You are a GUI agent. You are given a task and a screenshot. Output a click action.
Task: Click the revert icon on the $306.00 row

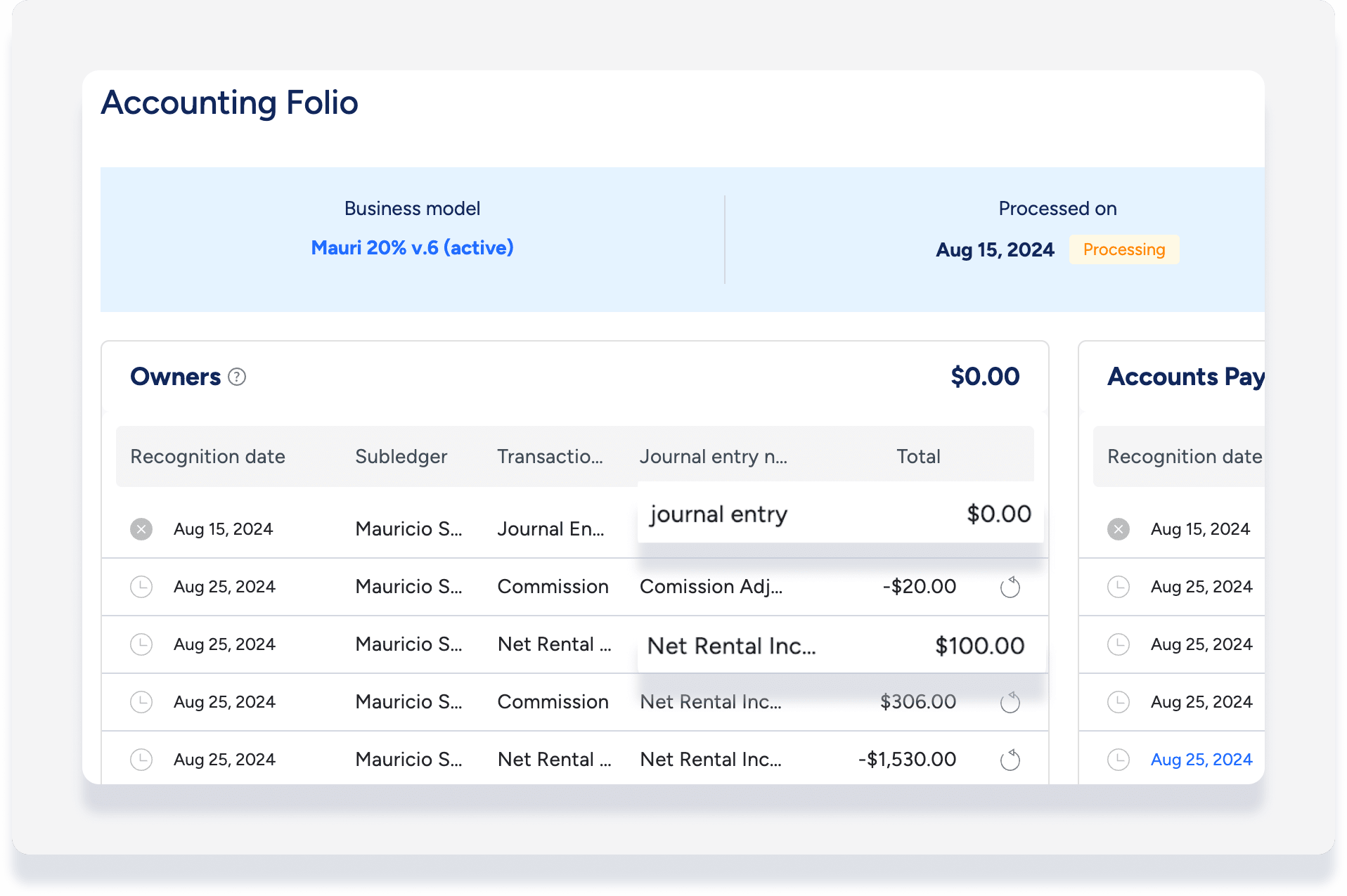(1010, 702)
